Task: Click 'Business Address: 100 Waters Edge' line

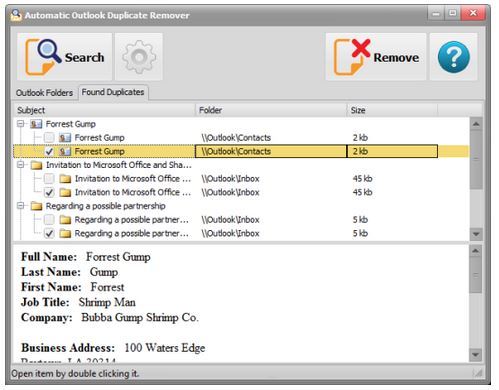Action: tap(113, 348)
